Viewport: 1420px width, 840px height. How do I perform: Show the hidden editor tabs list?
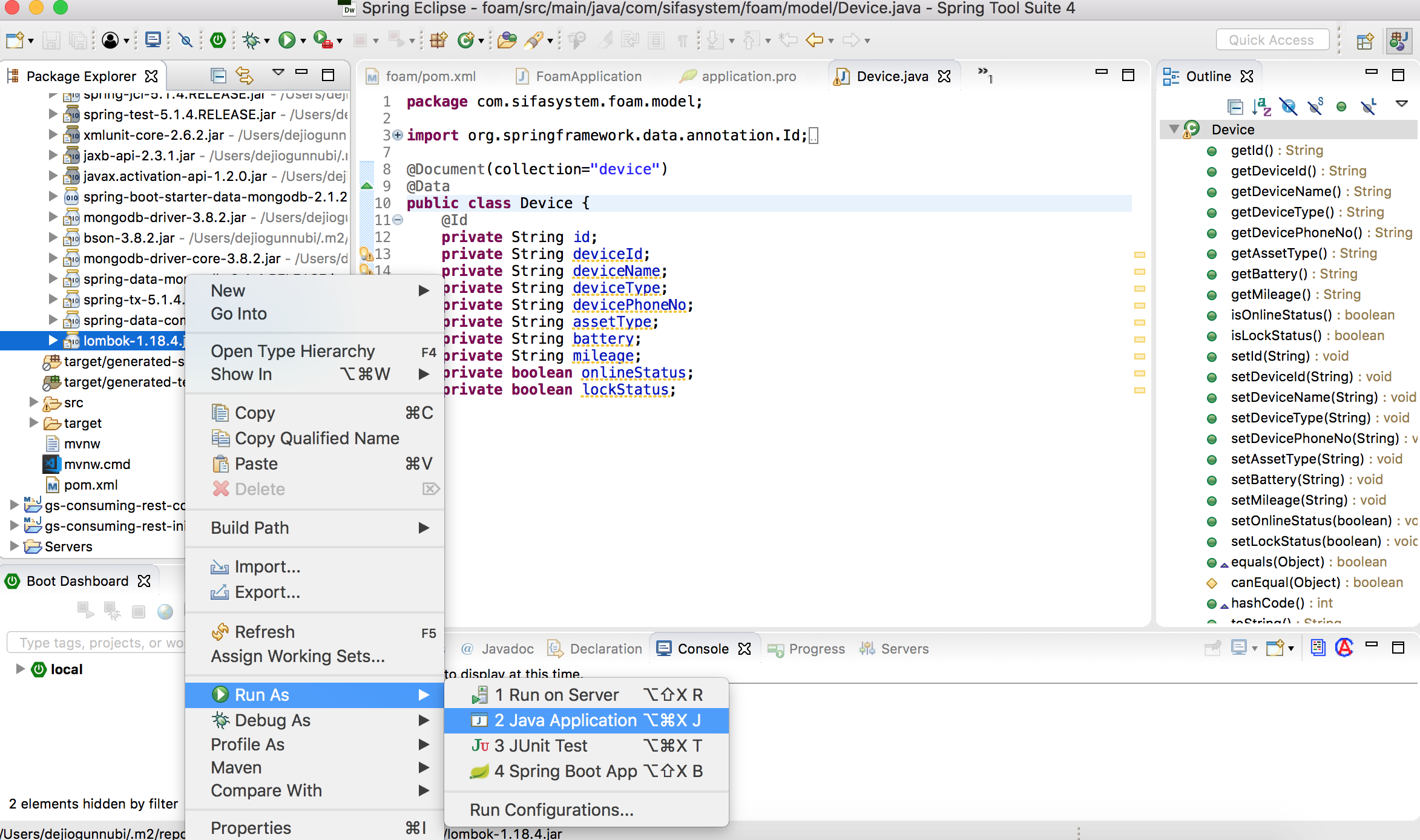pos(985,74)
